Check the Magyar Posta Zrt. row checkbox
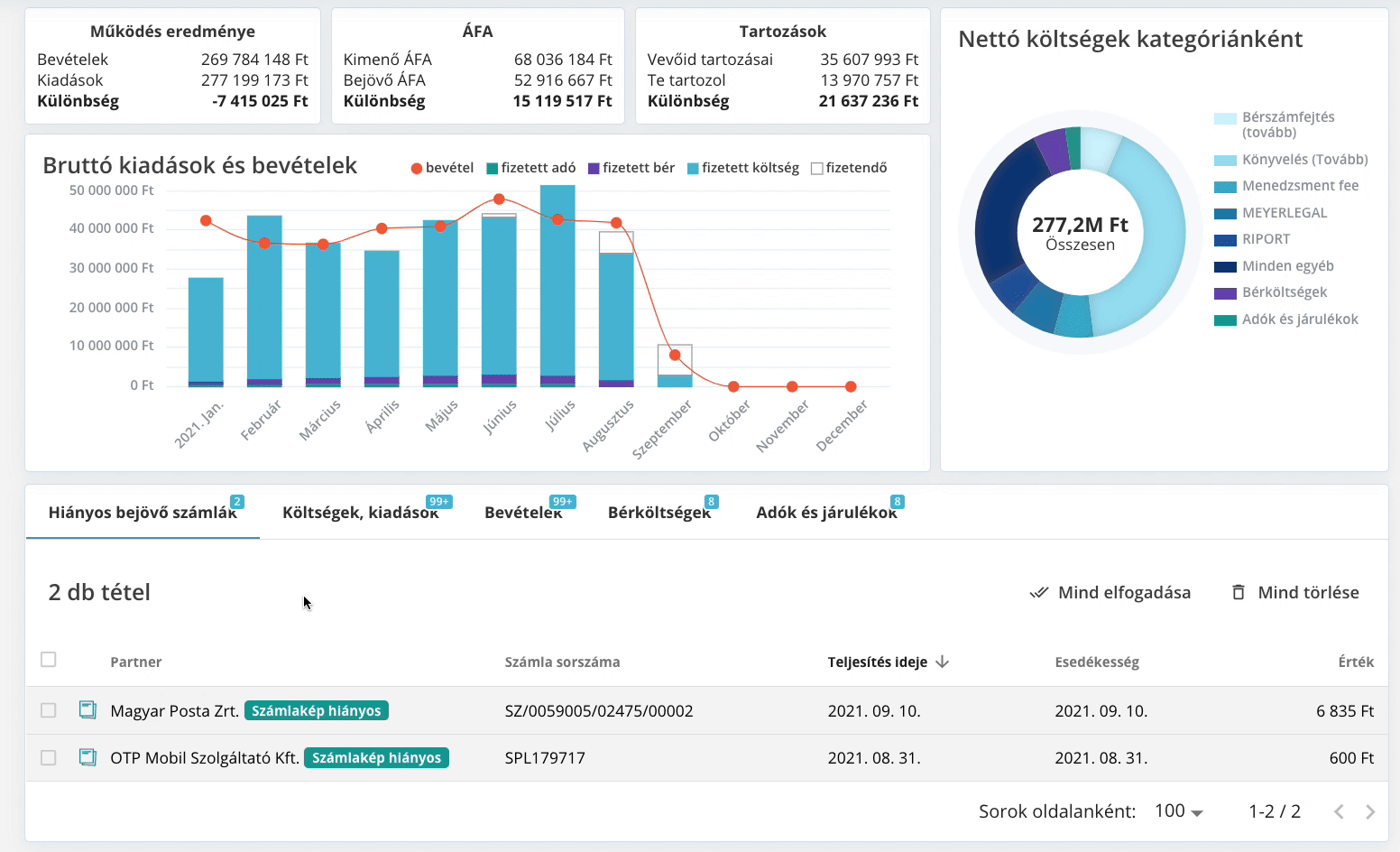 pyautogui.click(x=49, y=710)
